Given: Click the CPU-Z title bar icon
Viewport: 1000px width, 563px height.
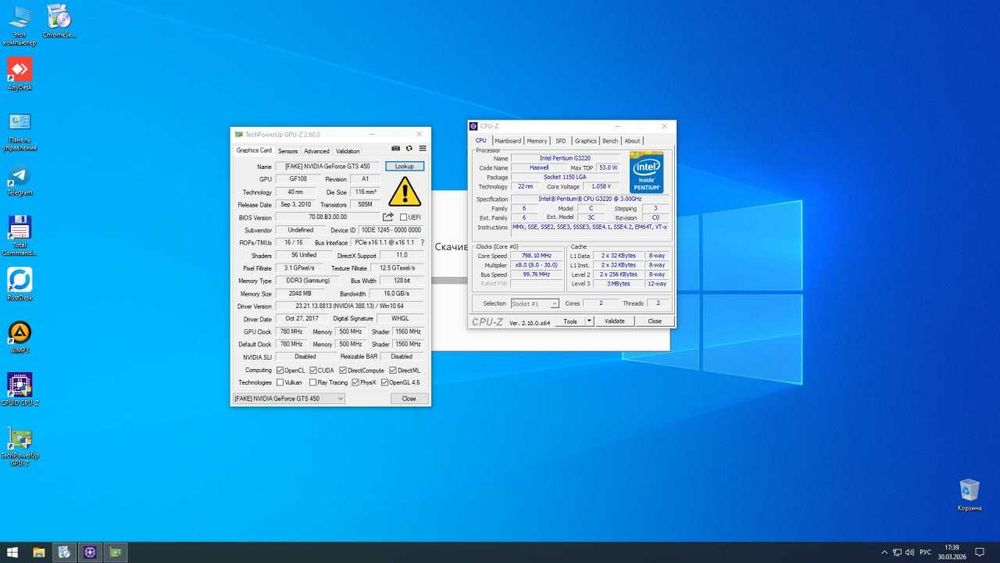Looking at the screenshot, I should click(473, 126).
